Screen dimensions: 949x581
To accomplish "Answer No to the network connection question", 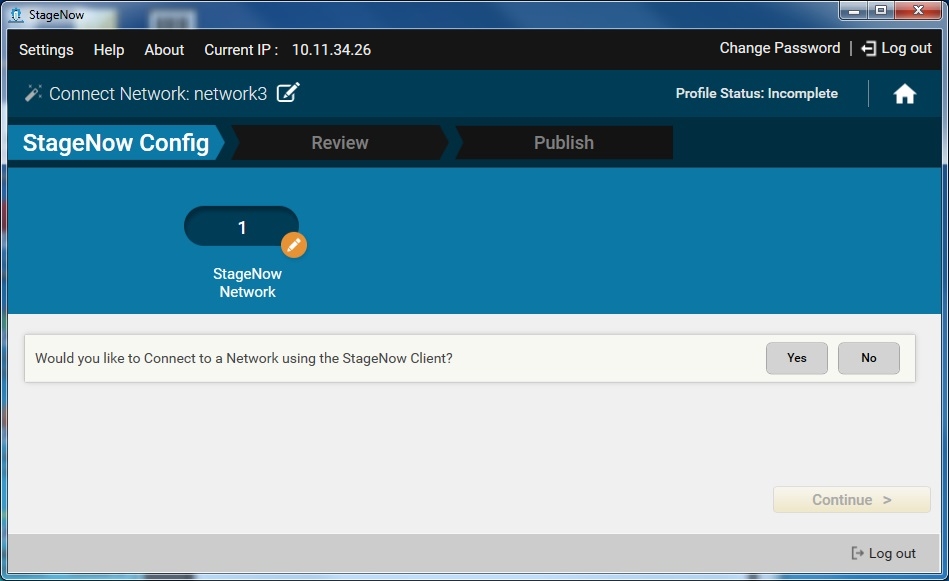I will (x=868, y=358).
